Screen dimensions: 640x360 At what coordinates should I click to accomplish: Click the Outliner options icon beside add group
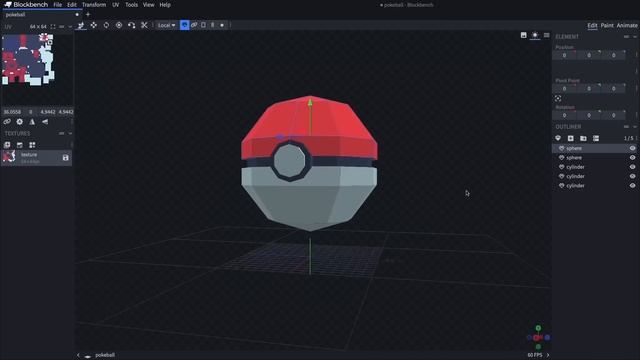[596, 138]
